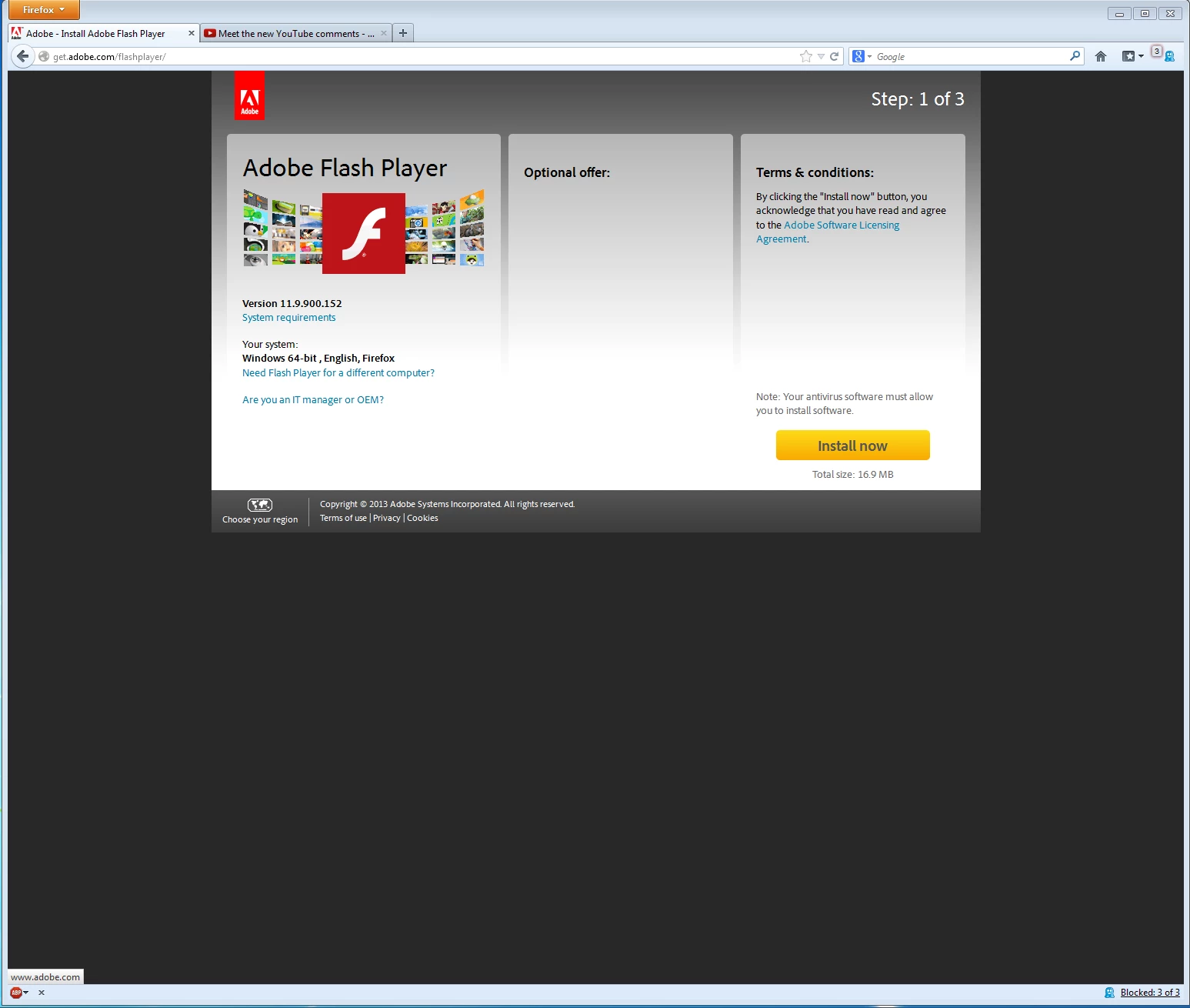This screenshot has height=1008, width=1190.
Task: Close the add-on bar with X
Action: [42, 993]
